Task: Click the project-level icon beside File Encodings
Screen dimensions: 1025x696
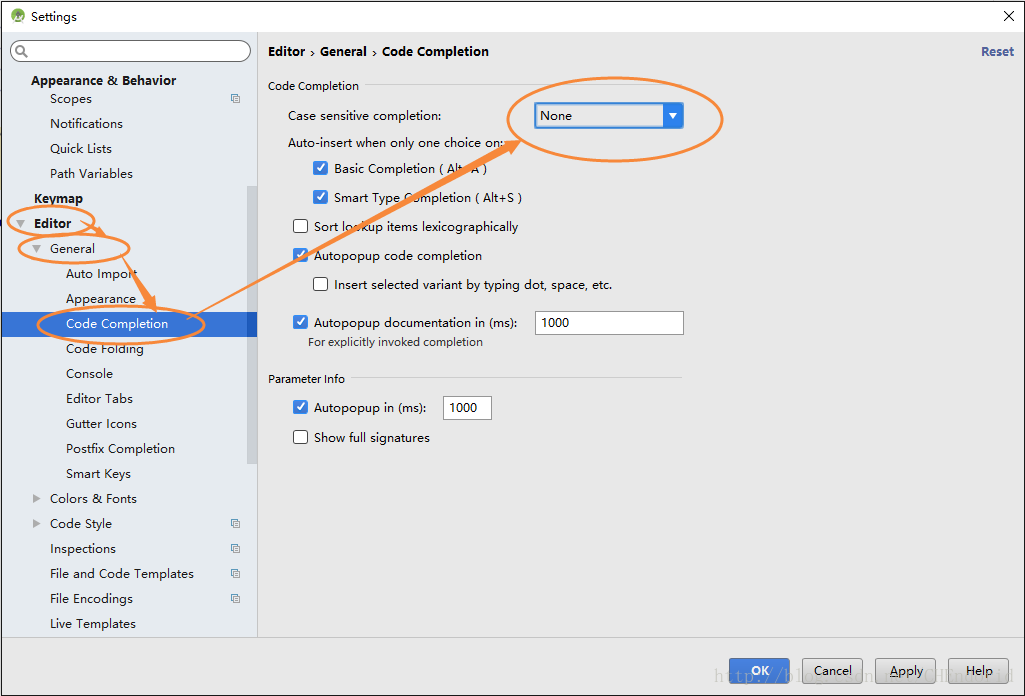Action: click(x=235, y=599)
